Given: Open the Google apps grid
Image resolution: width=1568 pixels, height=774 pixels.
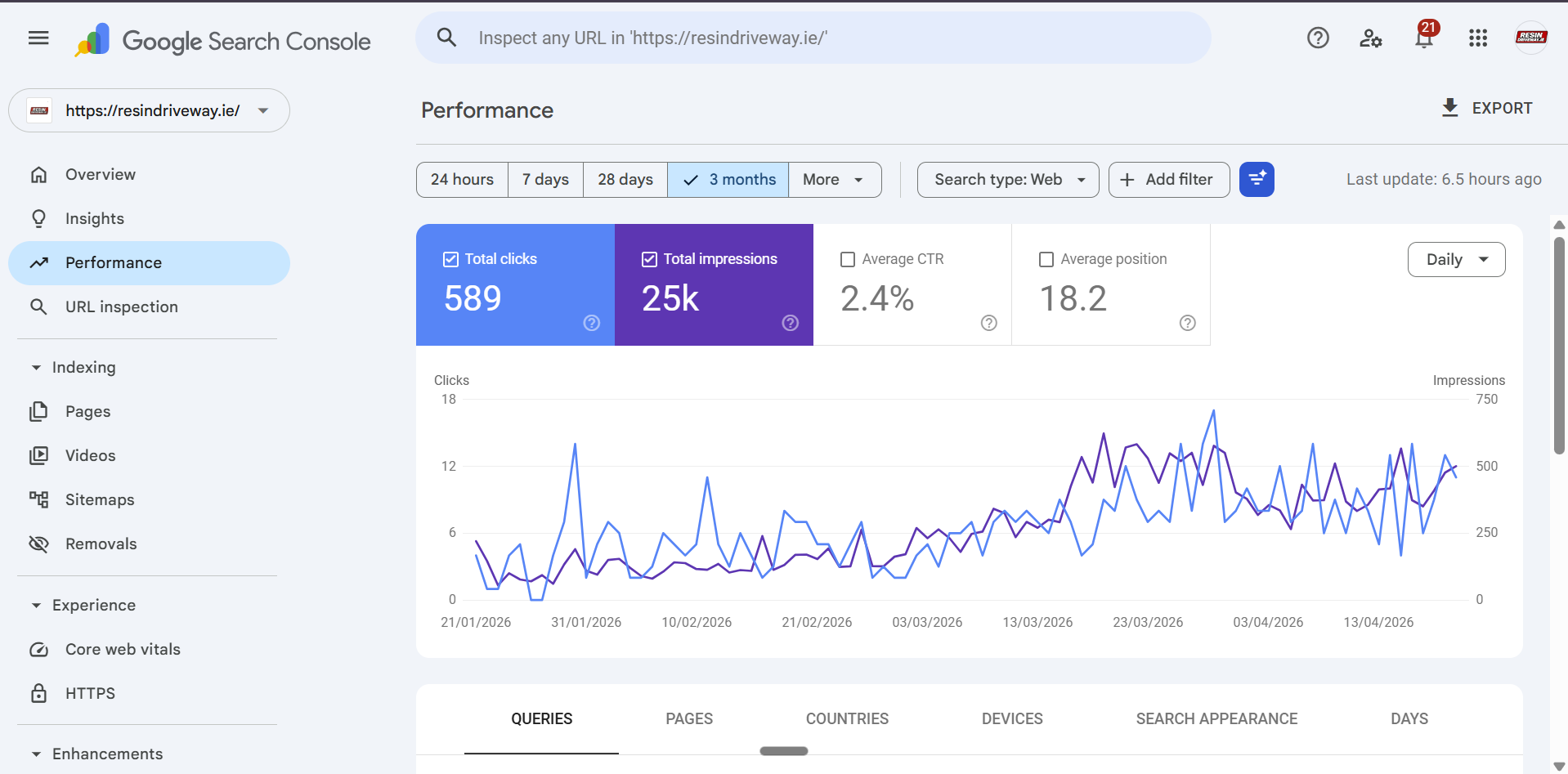Looking at the screenshot, I should [x=1478, y=38].
